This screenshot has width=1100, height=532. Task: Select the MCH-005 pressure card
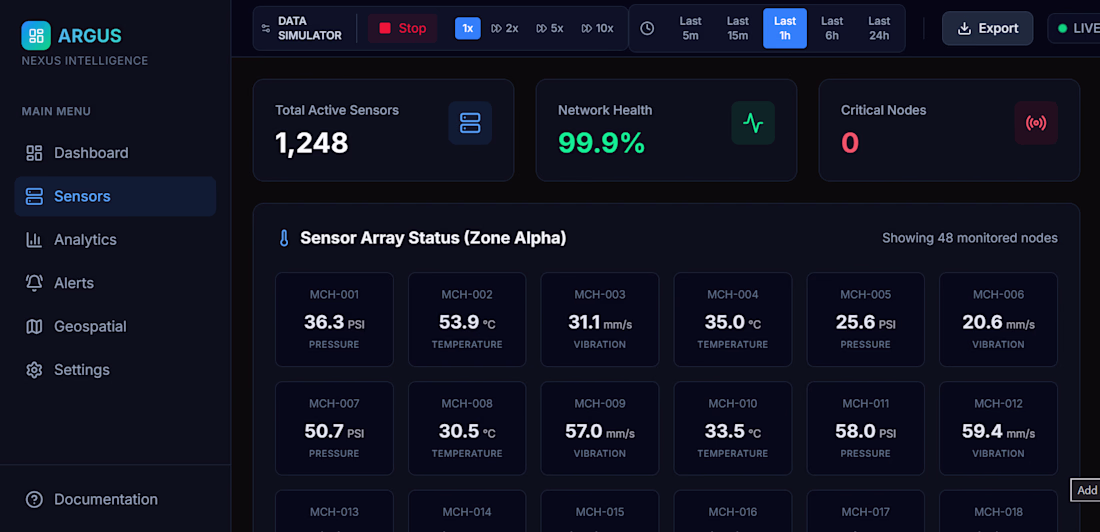[866, 319]
